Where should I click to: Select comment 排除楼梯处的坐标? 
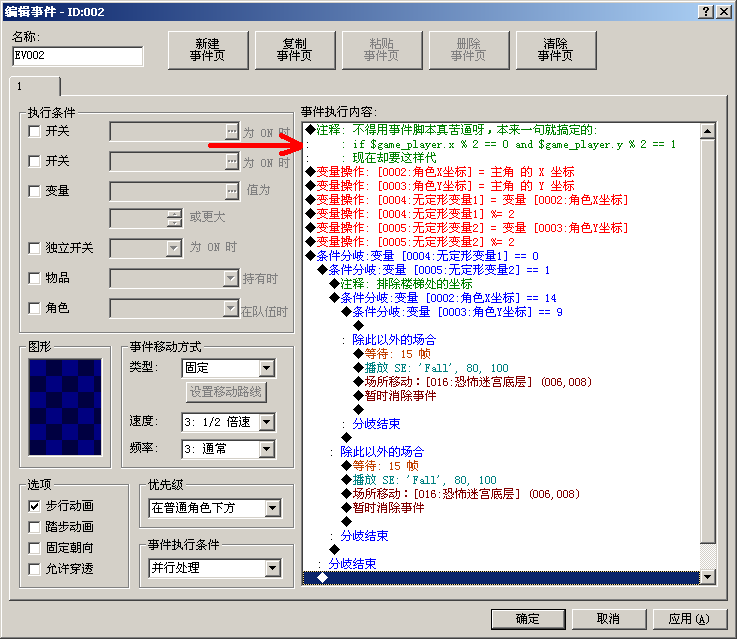pyautogui.click(x=502, y=284)
